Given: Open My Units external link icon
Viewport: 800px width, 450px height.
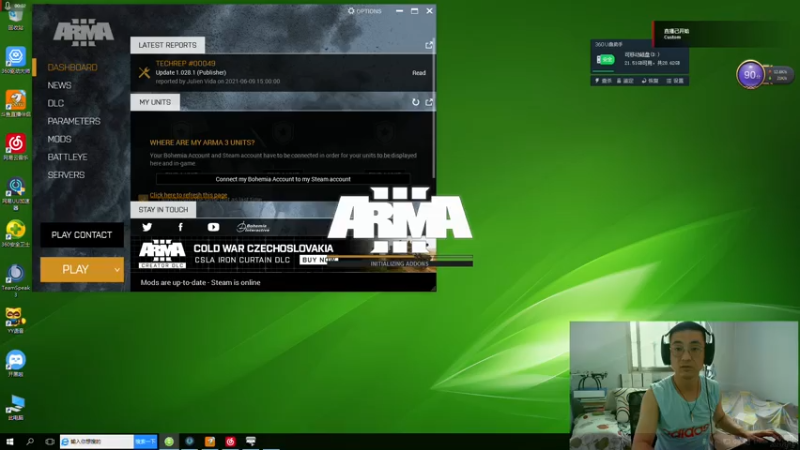Looking at the screenshot, I should pyautogui.click(x=429, y=102).
